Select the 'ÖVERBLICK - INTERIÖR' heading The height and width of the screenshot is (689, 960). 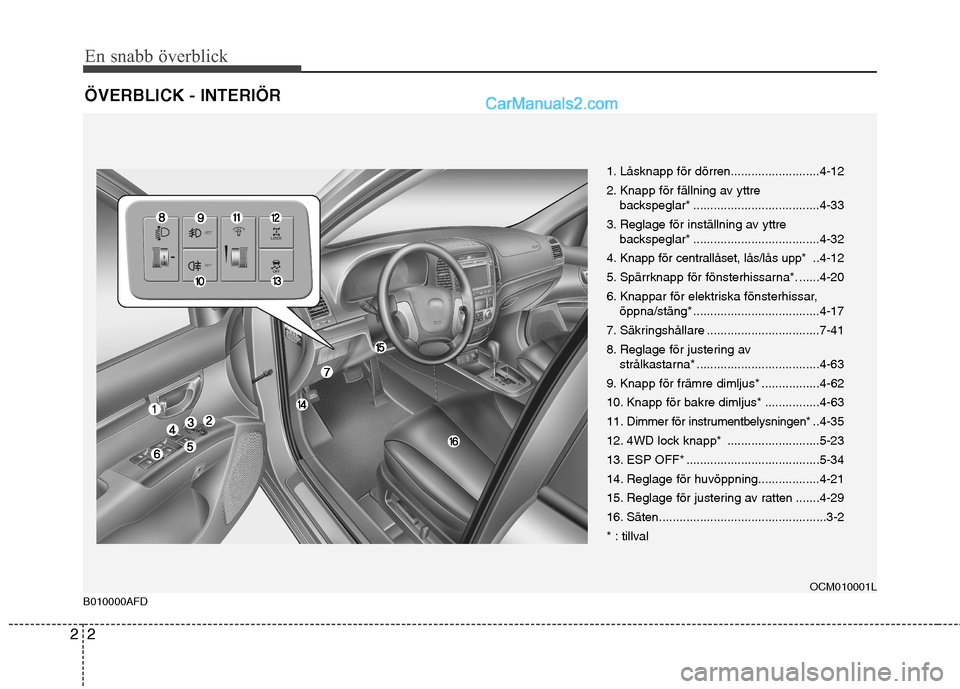click(x=182, y=95)
